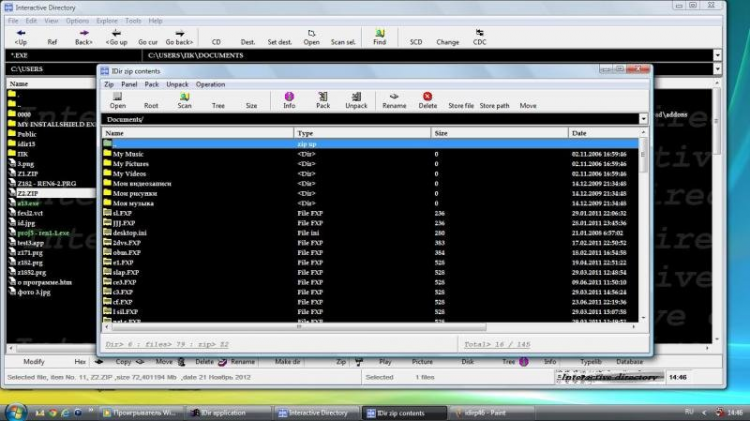Image resolution: width=750 pixels, height=421 pixels.
Task: Open the Options menu in main window
Action: [77, 21]
